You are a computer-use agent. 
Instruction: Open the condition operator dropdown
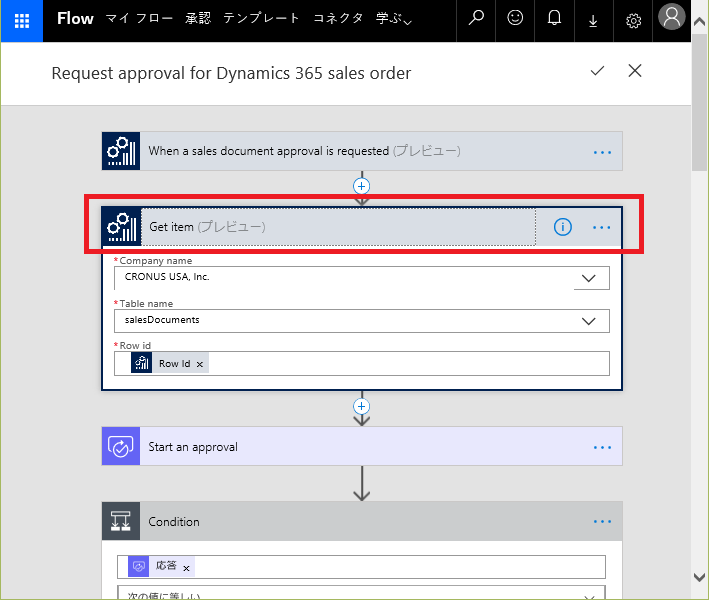click(x=361, y=593)
